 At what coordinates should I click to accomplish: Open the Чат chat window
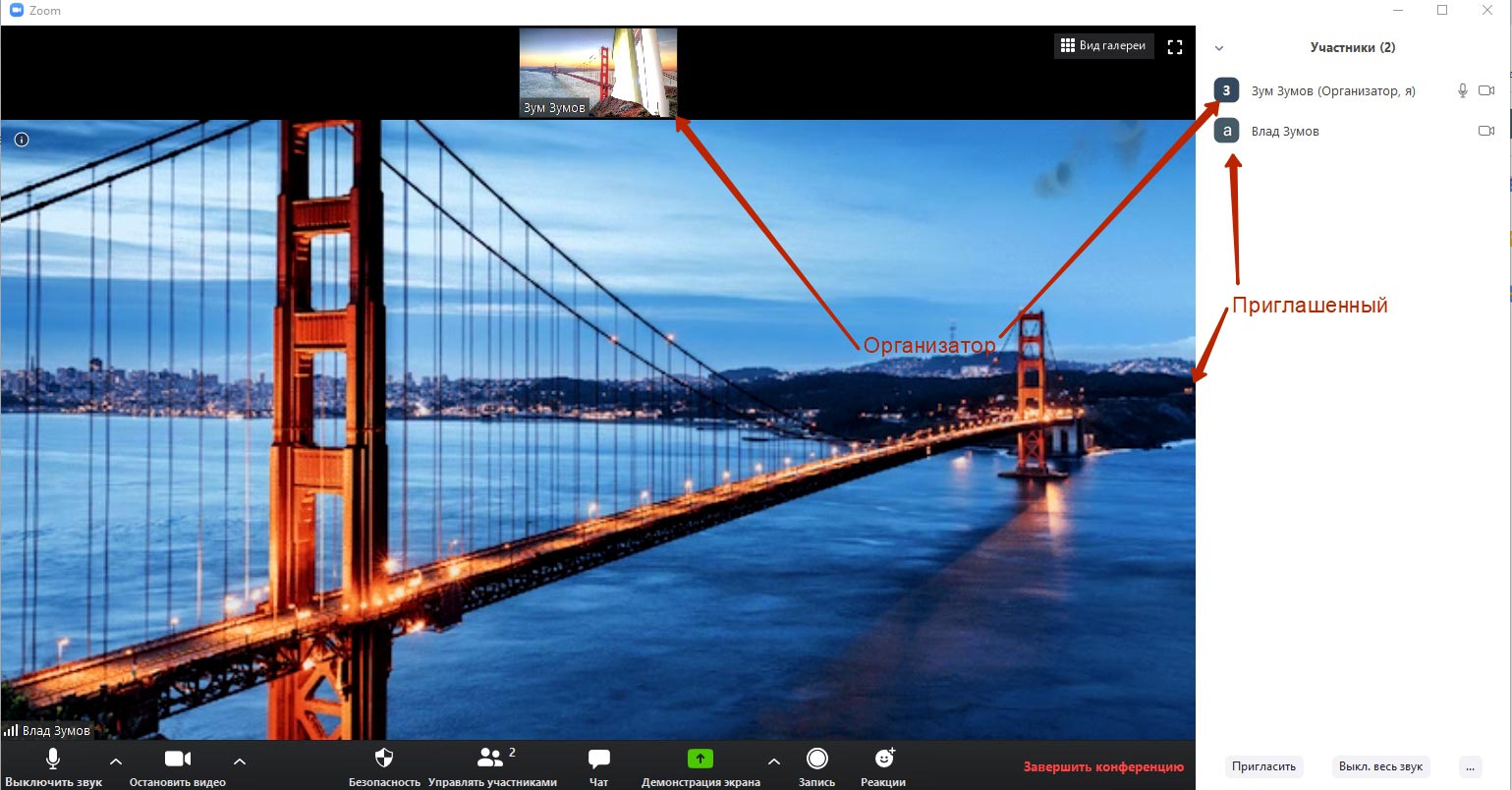pos(599,767)
